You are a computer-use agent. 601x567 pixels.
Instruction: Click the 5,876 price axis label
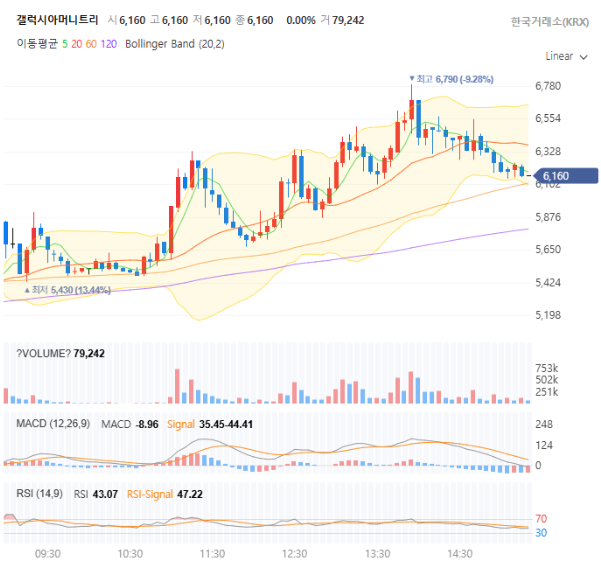tap(548, 217)
